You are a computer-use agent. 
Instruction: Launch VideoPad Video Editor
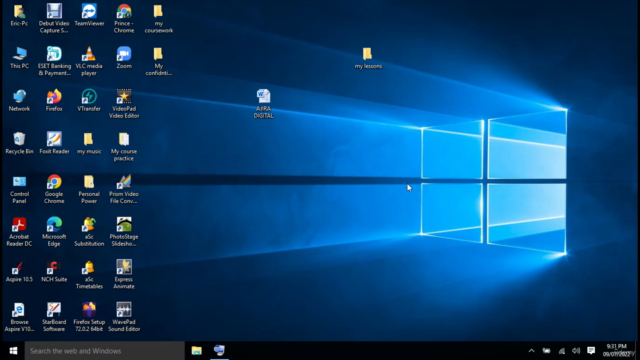coord(124,104)
